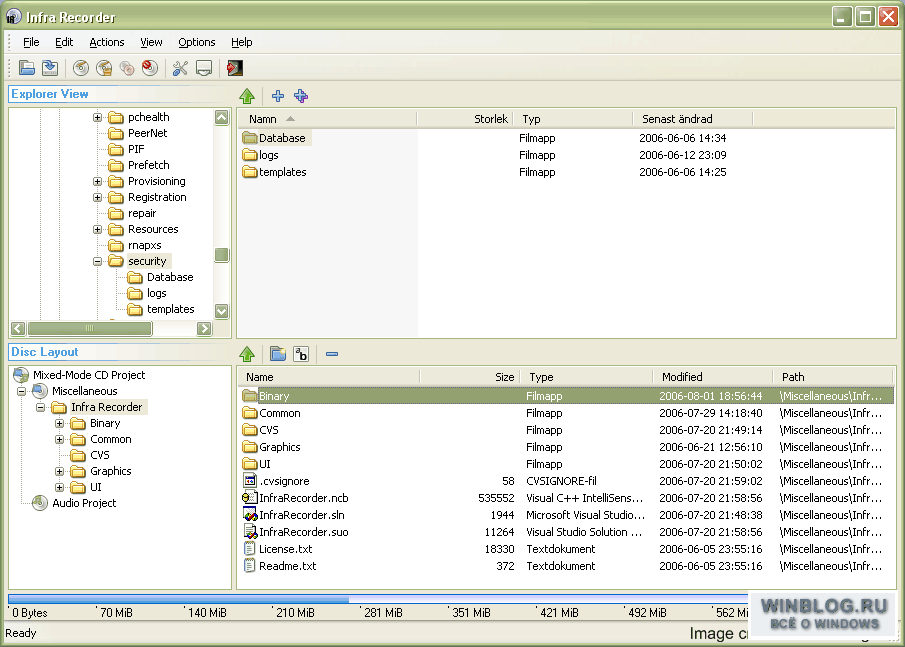905x647 pixels.
Task: Expand the Registration folder node
Action: pyautogui.click(x=98, y=197)
